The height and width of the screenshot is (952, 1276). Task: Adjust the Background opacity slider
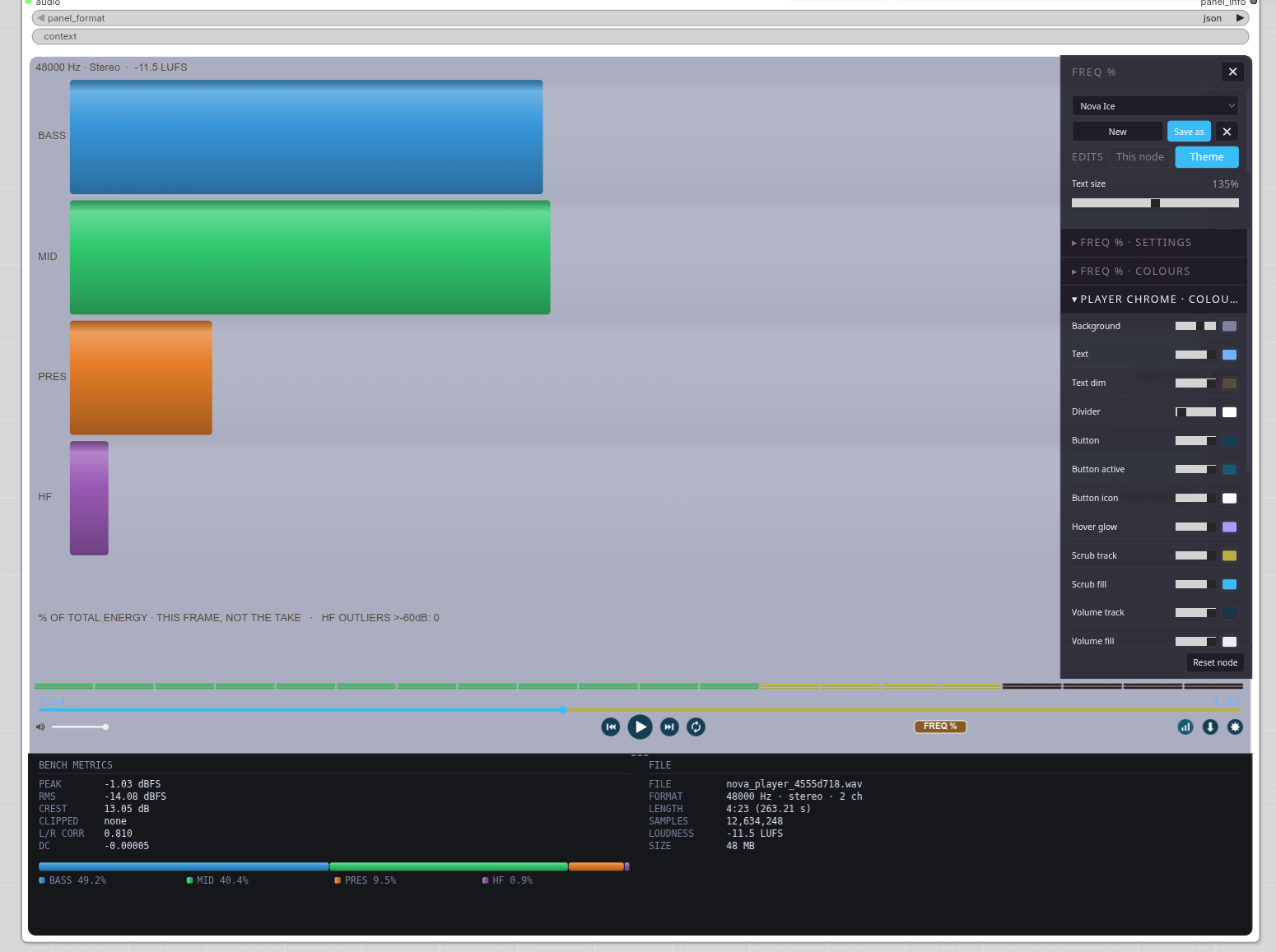[x=1195, y=327]
